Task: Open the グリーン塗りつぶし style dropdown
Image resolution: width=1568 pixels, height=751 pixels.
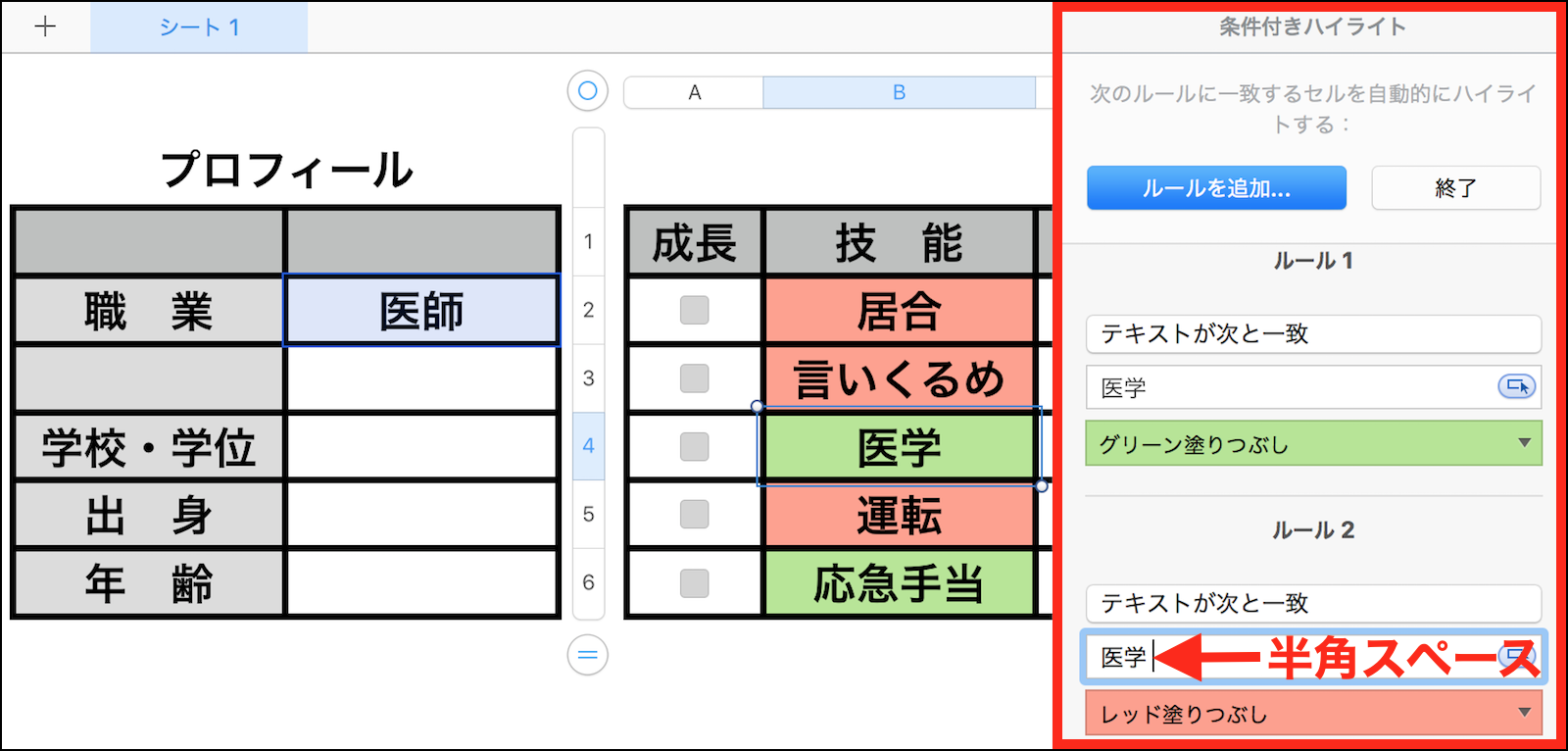Action: tap(1313, 444)
